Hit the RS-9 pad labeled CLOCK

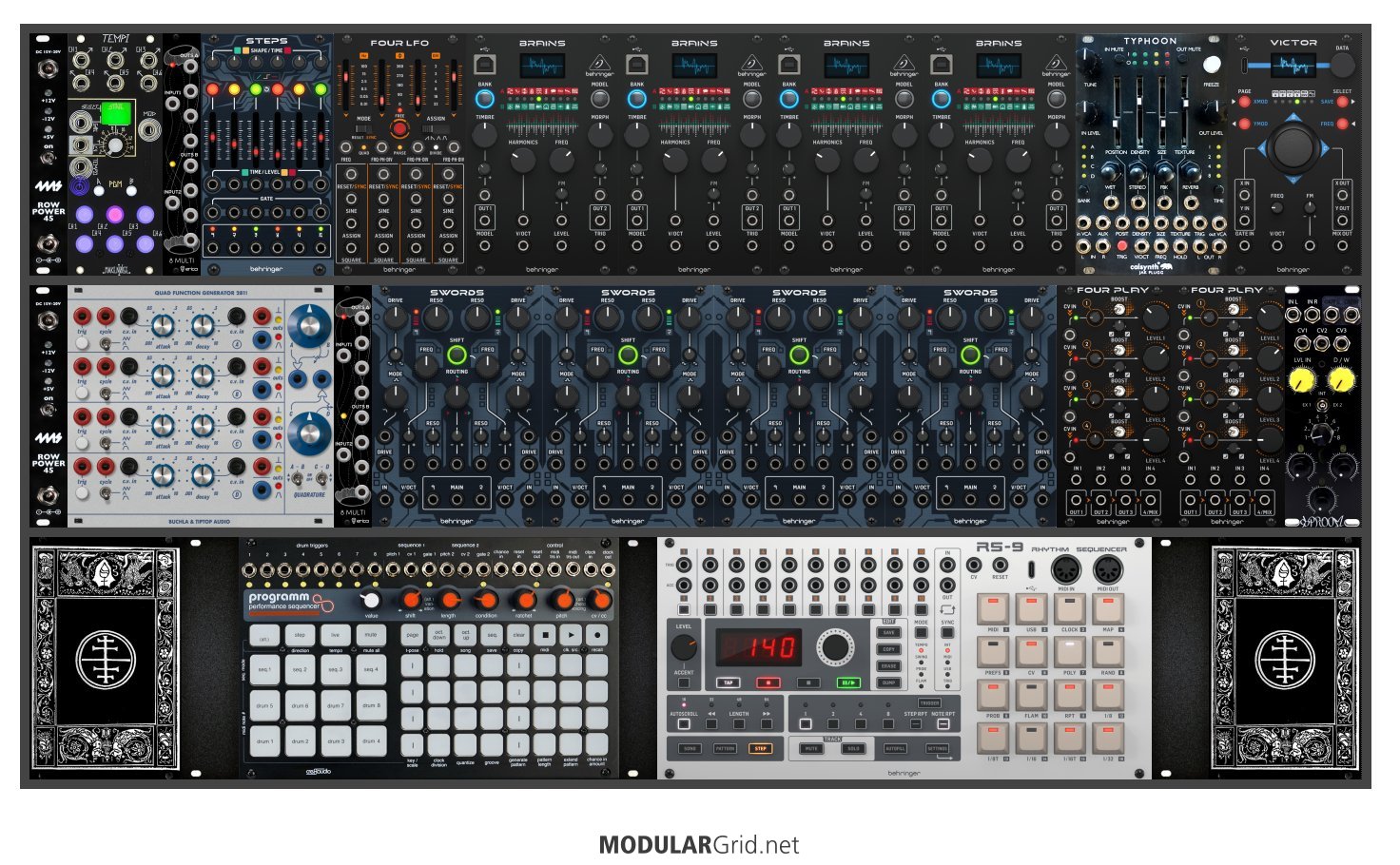pos(1069,609)
